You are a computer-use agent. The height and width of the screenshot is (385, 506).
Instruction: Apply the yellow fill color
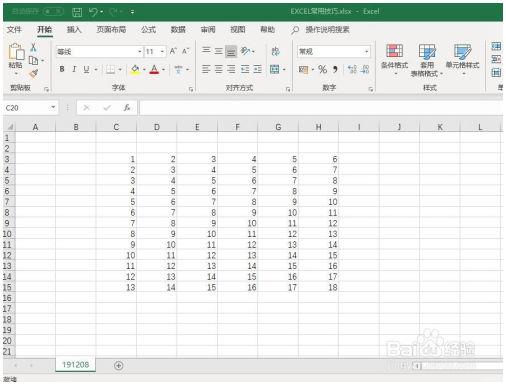(135, 70)
